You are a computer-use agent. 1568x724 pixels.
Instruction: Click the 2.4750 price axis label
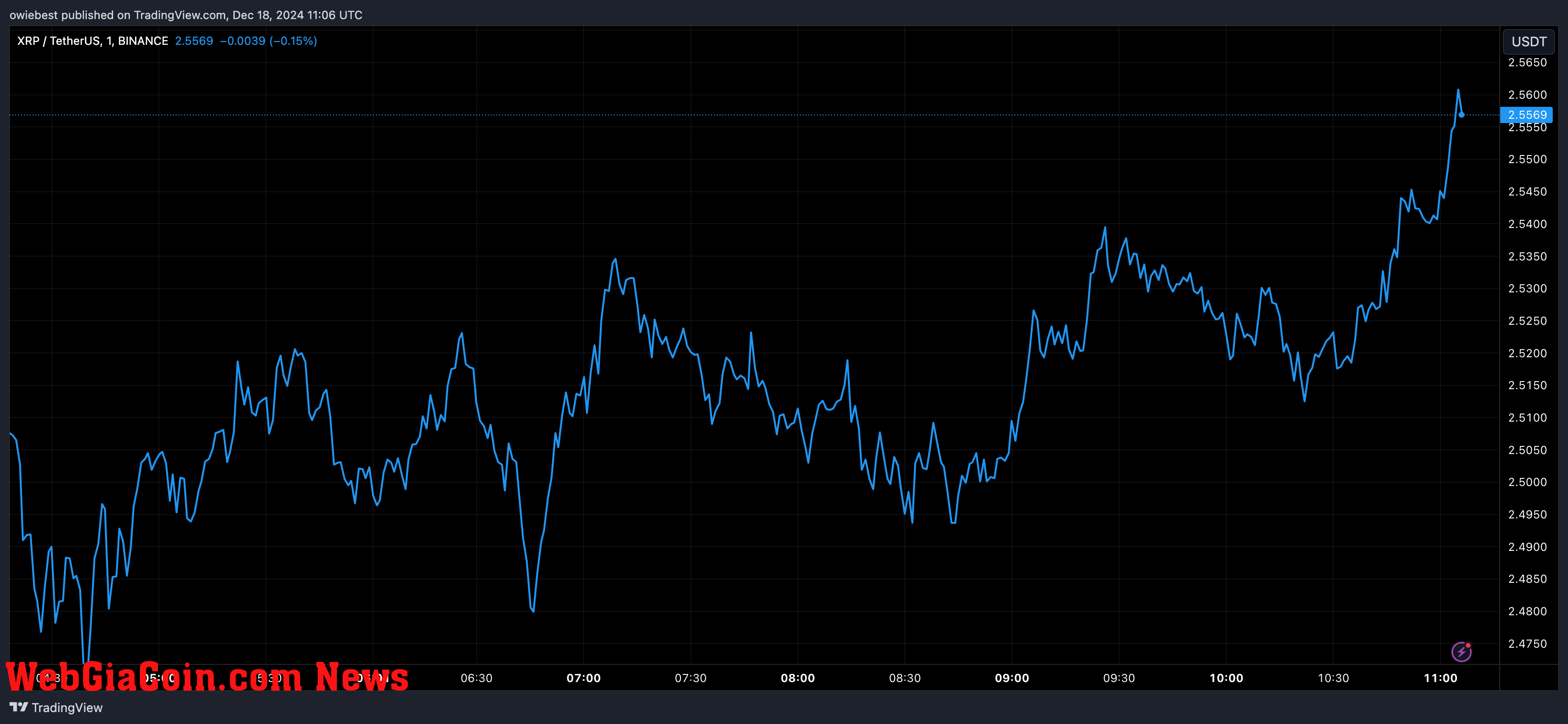[1527, 644]
